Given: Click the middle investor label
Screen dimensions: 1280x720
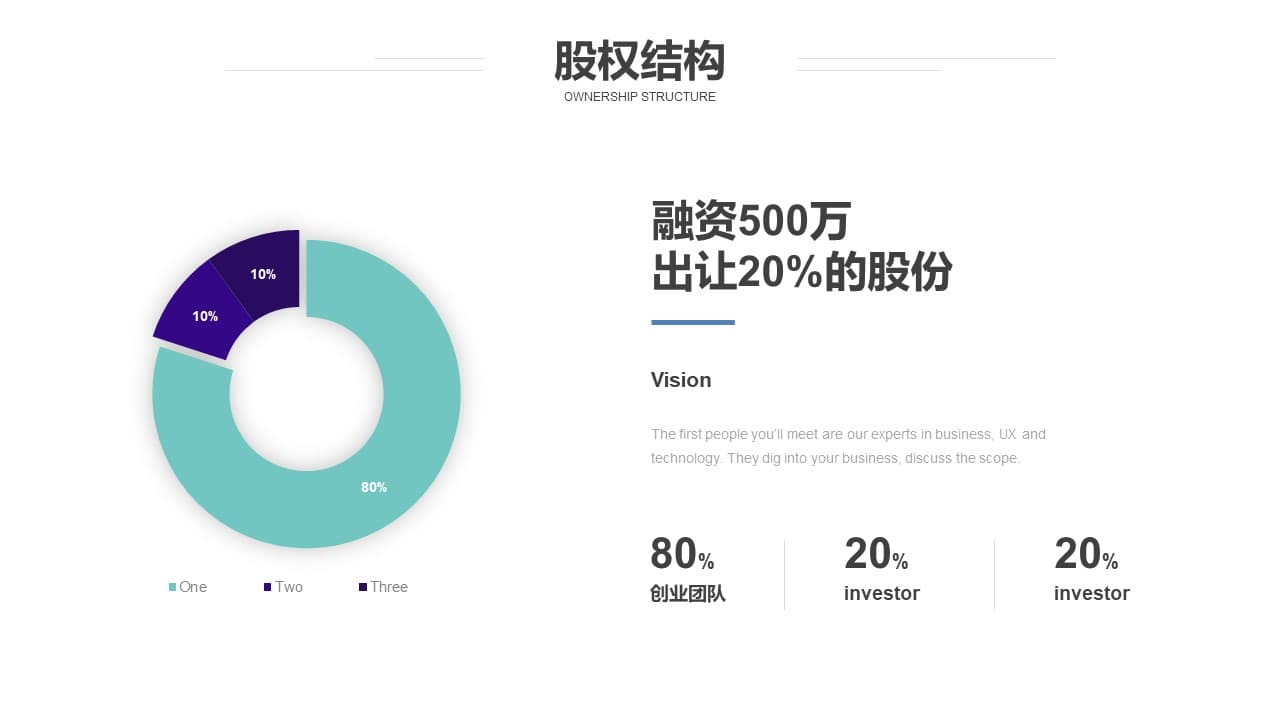Looking at the screenshot, I should [x=882, y=594].
